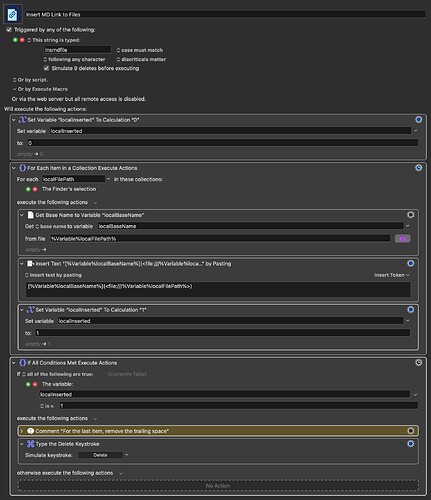The width and height of the screenshot is (431, 500).
Task: Collapse the For Each Item action
Action: point(14,168)
